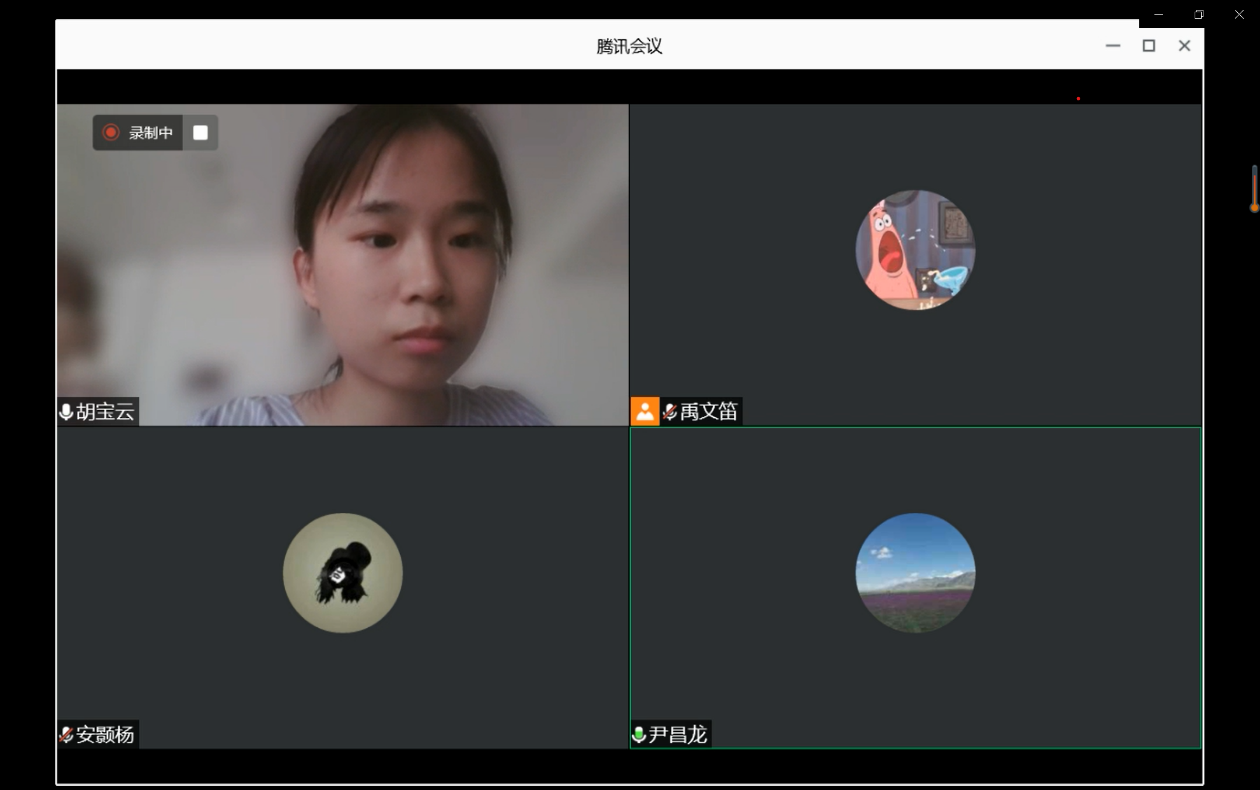Select the Patrick Star avatar of 禹文笛
Image resolution: width=1260 pixels, height=790 pixels.
click(915, 250)
